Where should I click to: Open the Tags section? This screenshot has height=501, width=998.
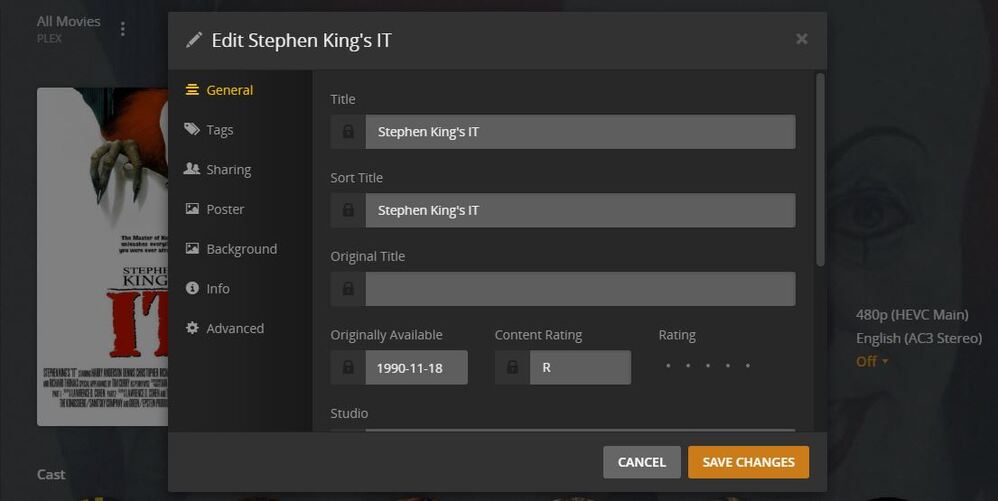pos(209,130)
